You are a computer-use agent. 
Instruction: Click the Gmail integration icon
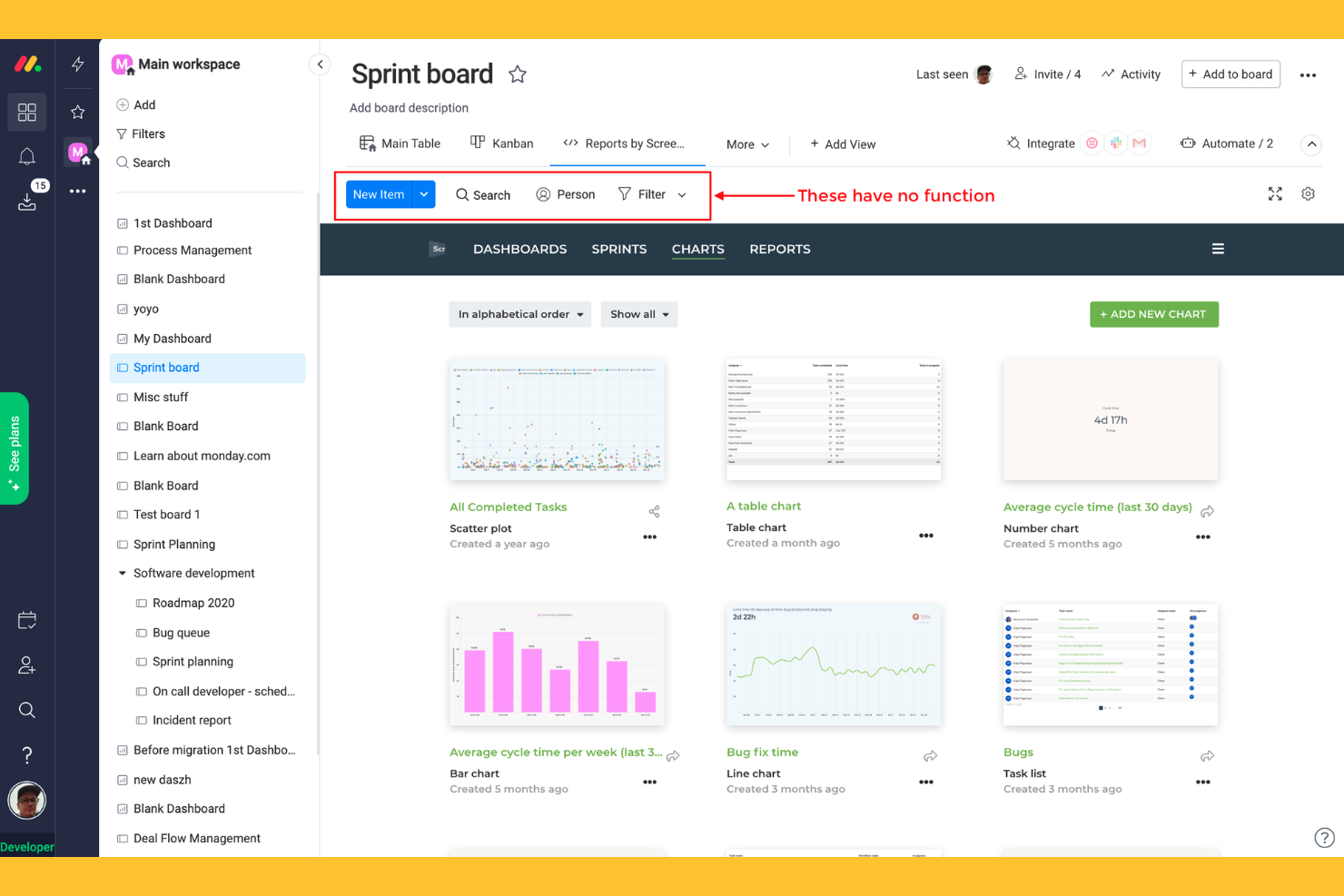(1140, 143)
